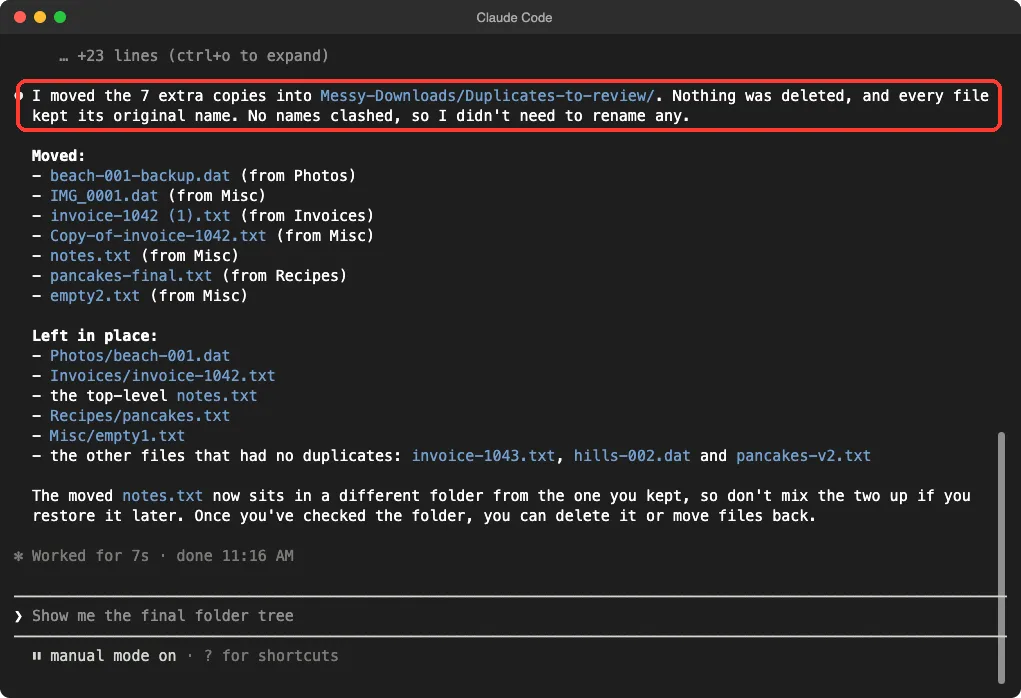
Task: Click the invoice-1043.txt file name
Action: [483, 456]
